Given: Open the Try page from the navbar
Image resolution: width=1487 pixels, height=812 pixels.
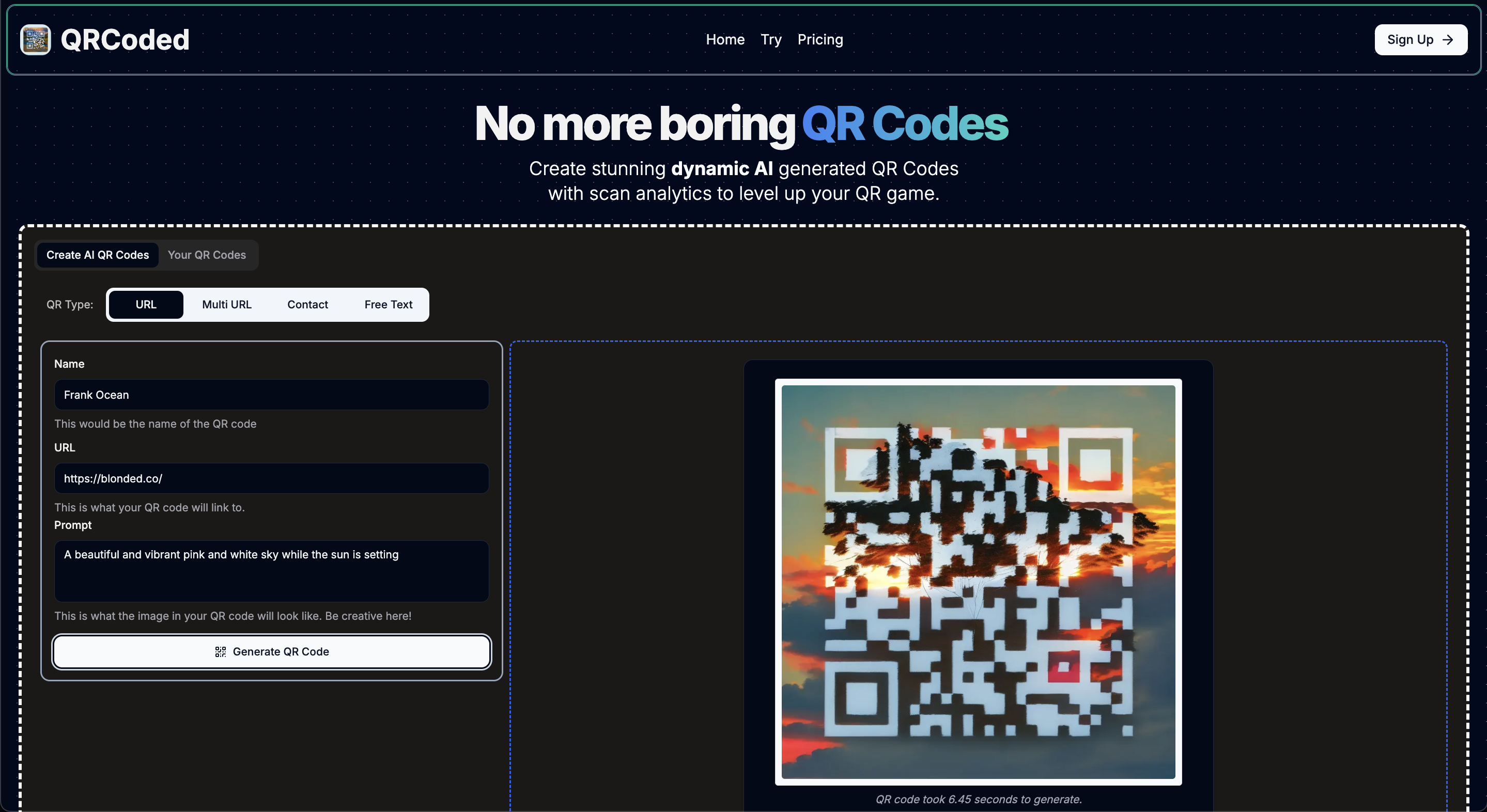Looking at the screenshot, I should click(771, 39).
